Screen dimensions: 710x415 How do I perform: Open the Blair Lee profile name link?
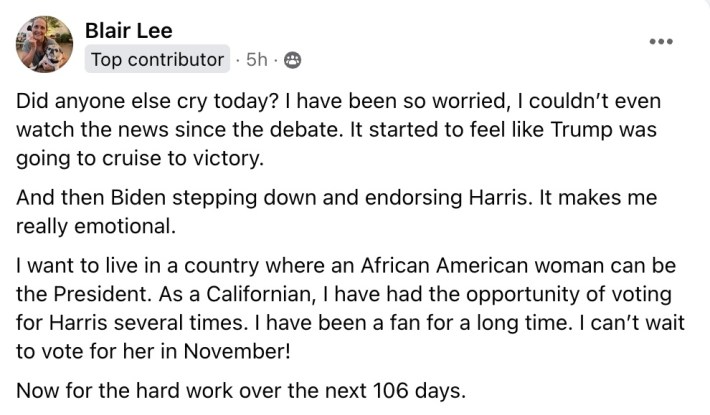(129, 30)
